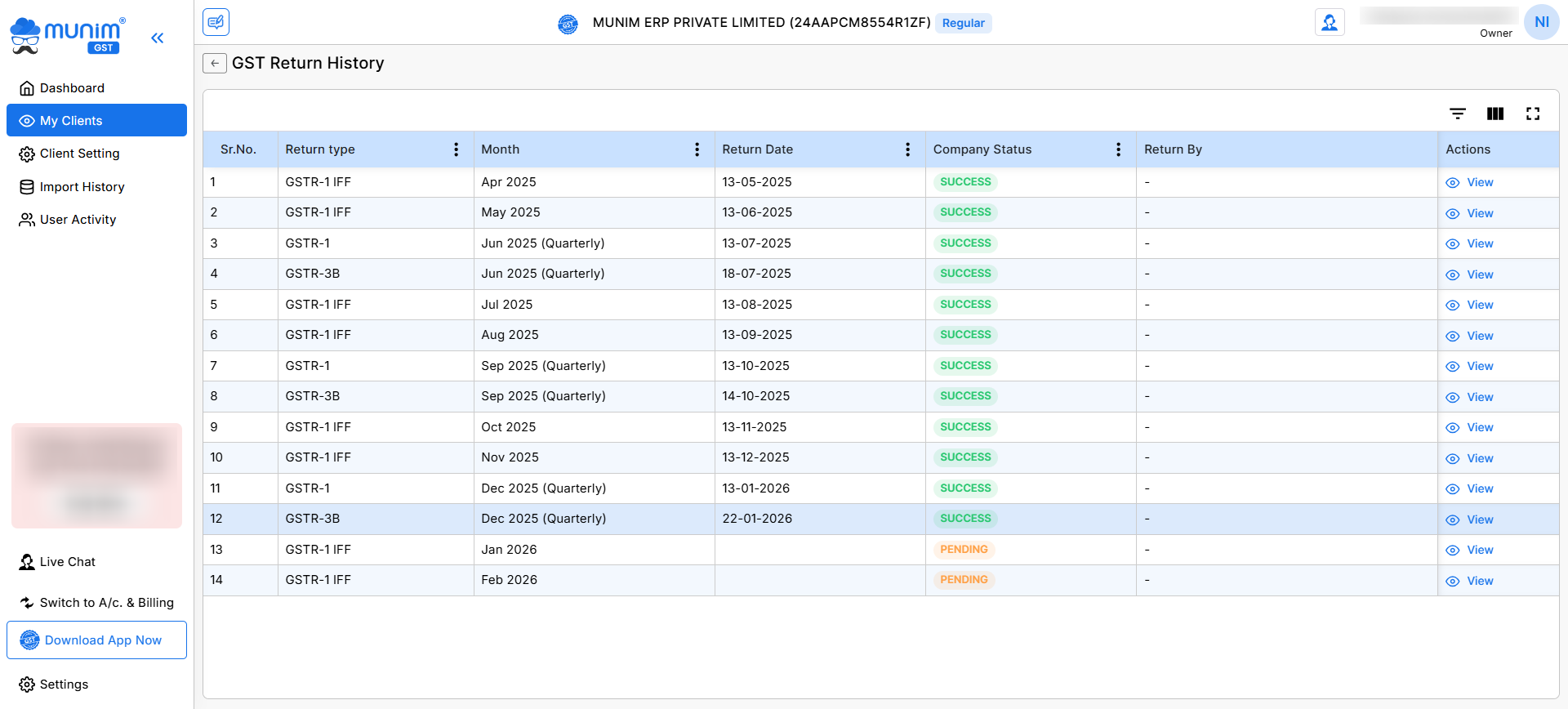This screenshot has height=709, width=1568.
Task: Go to Dashboard in sidebar
Action: 72,88
